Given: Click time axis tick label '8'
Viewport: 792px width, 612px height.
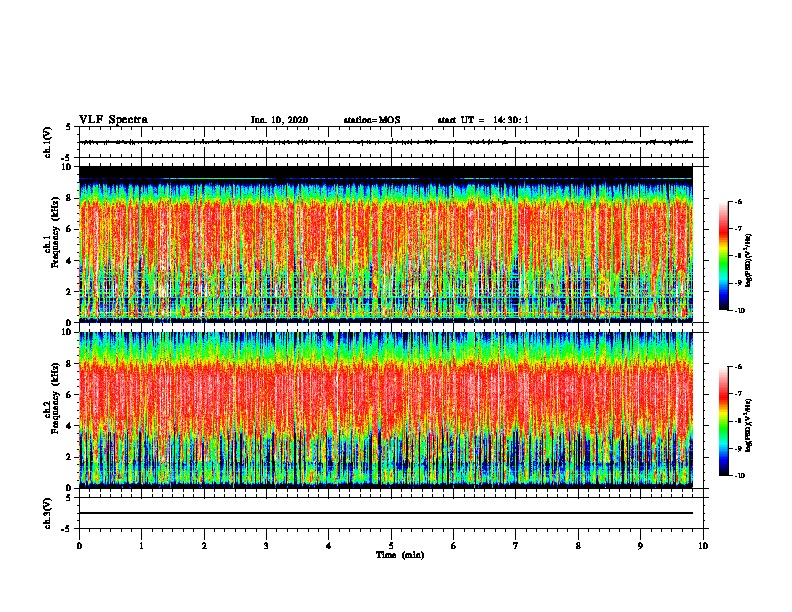Looking at the screenshot, I should (578, 546).
